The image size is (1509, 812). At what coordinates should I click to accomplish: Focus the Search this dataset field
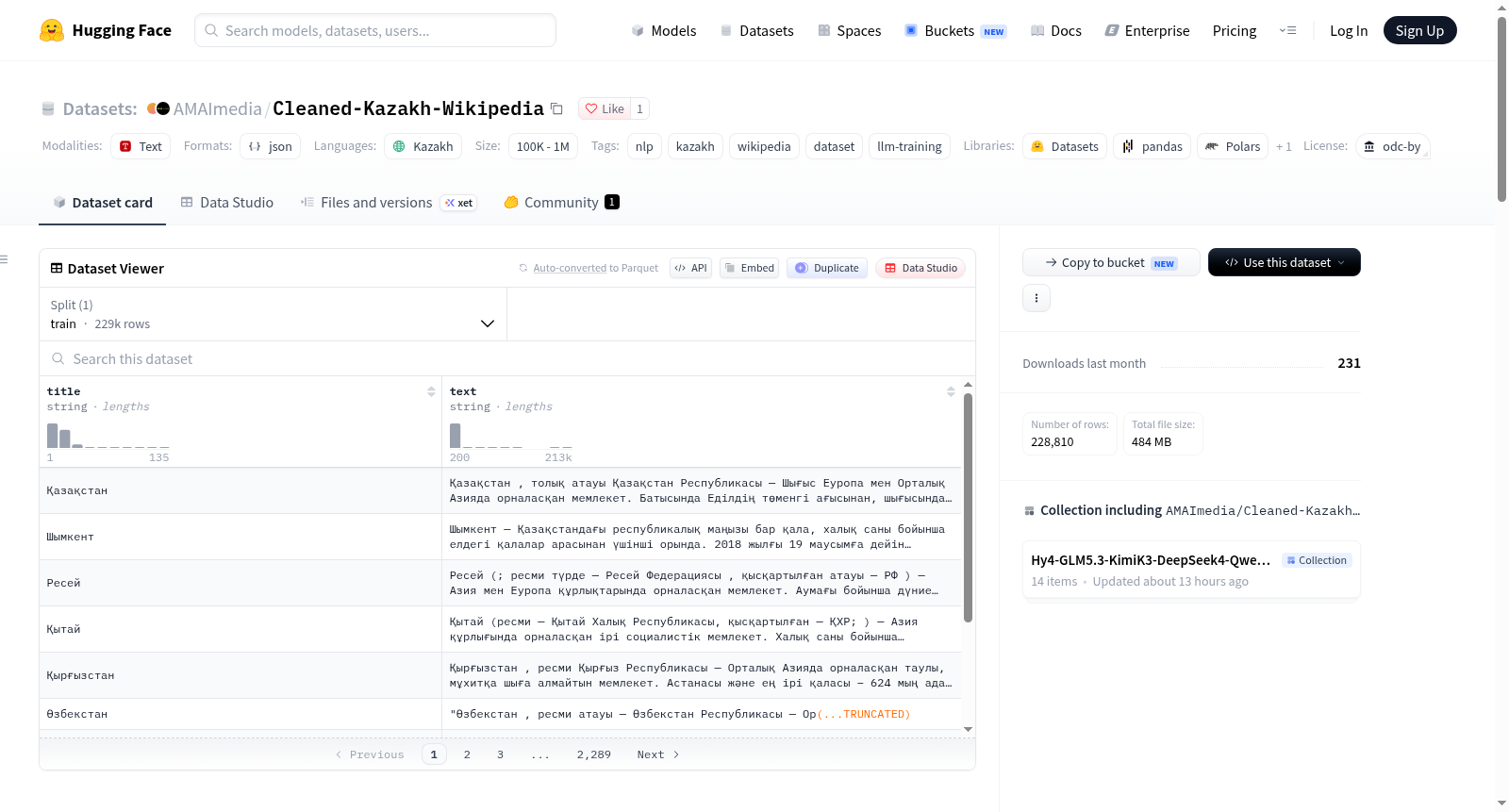coord(507,359)
